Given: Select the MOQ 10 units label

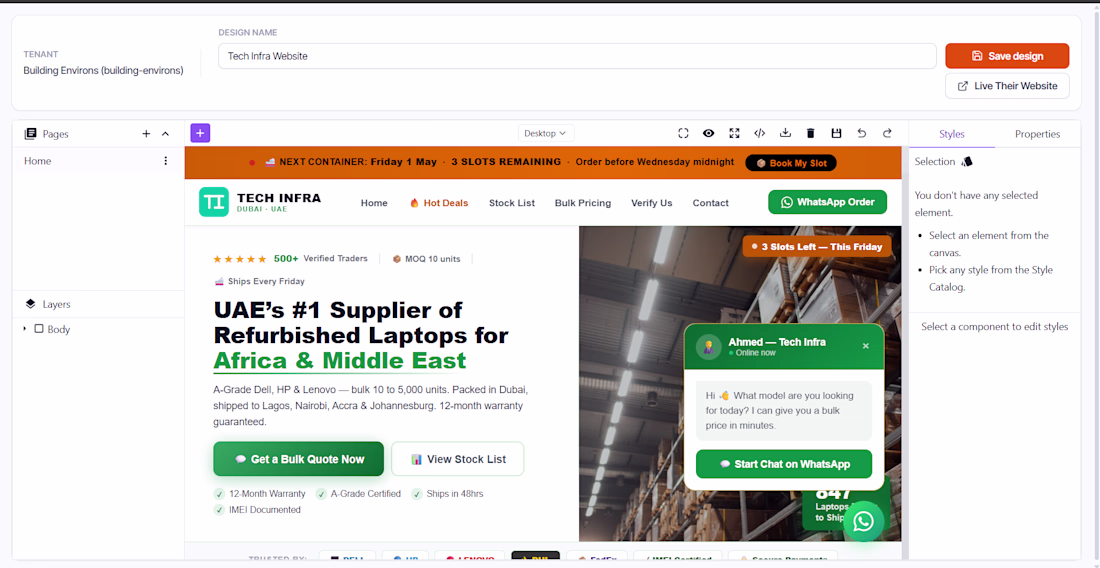Looking at the screenshot, I should point(427,259).
